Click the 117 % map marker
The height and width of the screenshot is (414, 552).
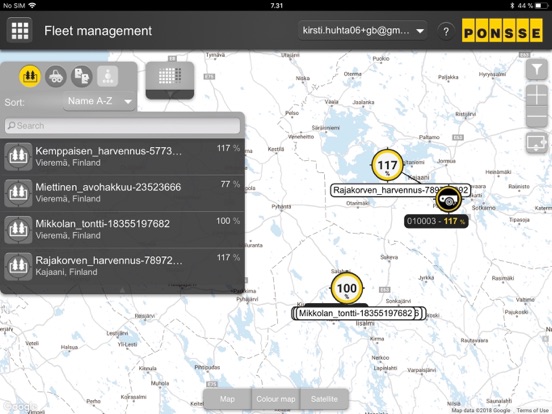[387, 165]
